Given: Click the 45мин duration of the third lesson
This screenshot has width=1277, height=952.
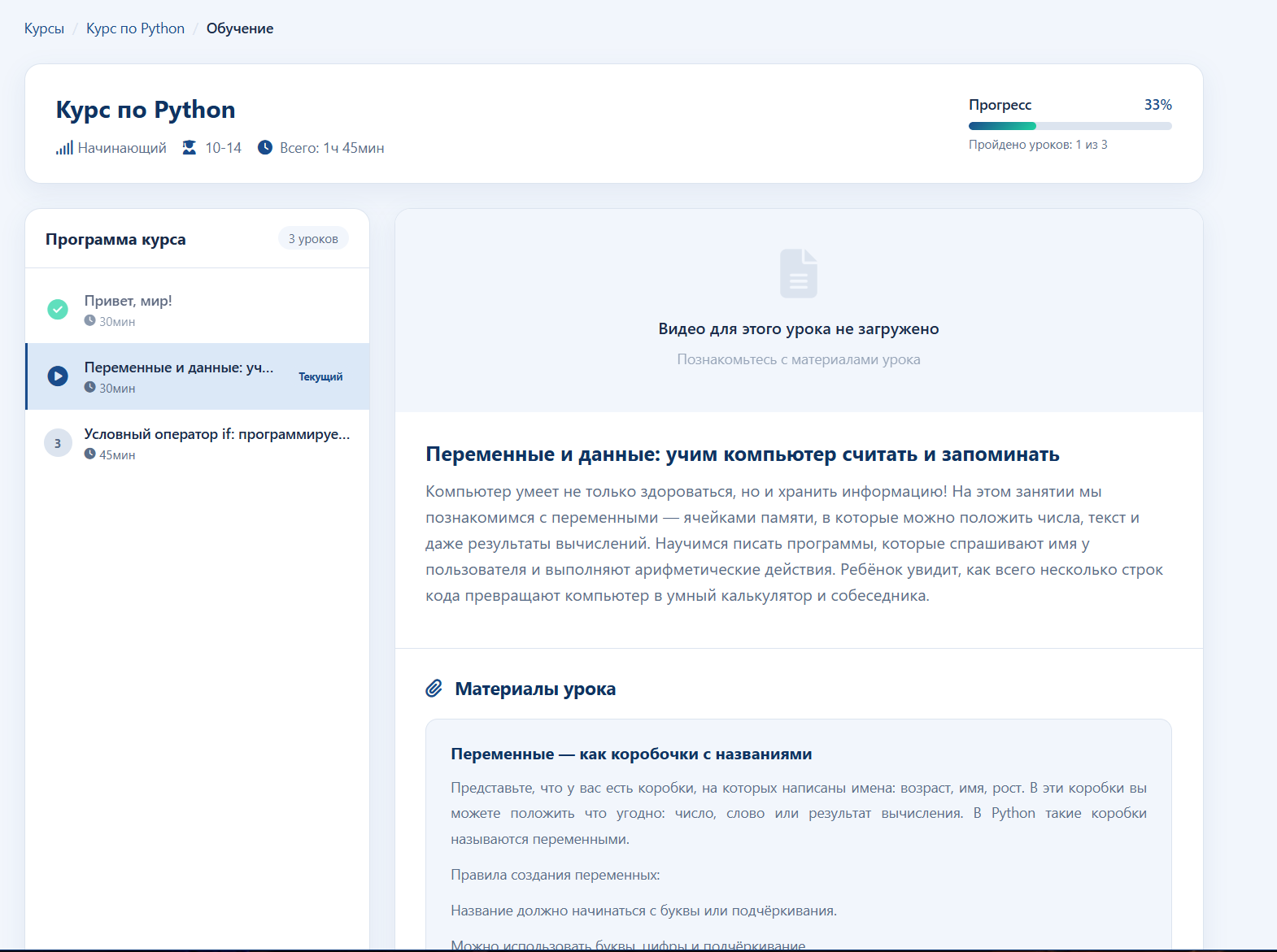Looking at the screenshot, I should pos(117,455).
